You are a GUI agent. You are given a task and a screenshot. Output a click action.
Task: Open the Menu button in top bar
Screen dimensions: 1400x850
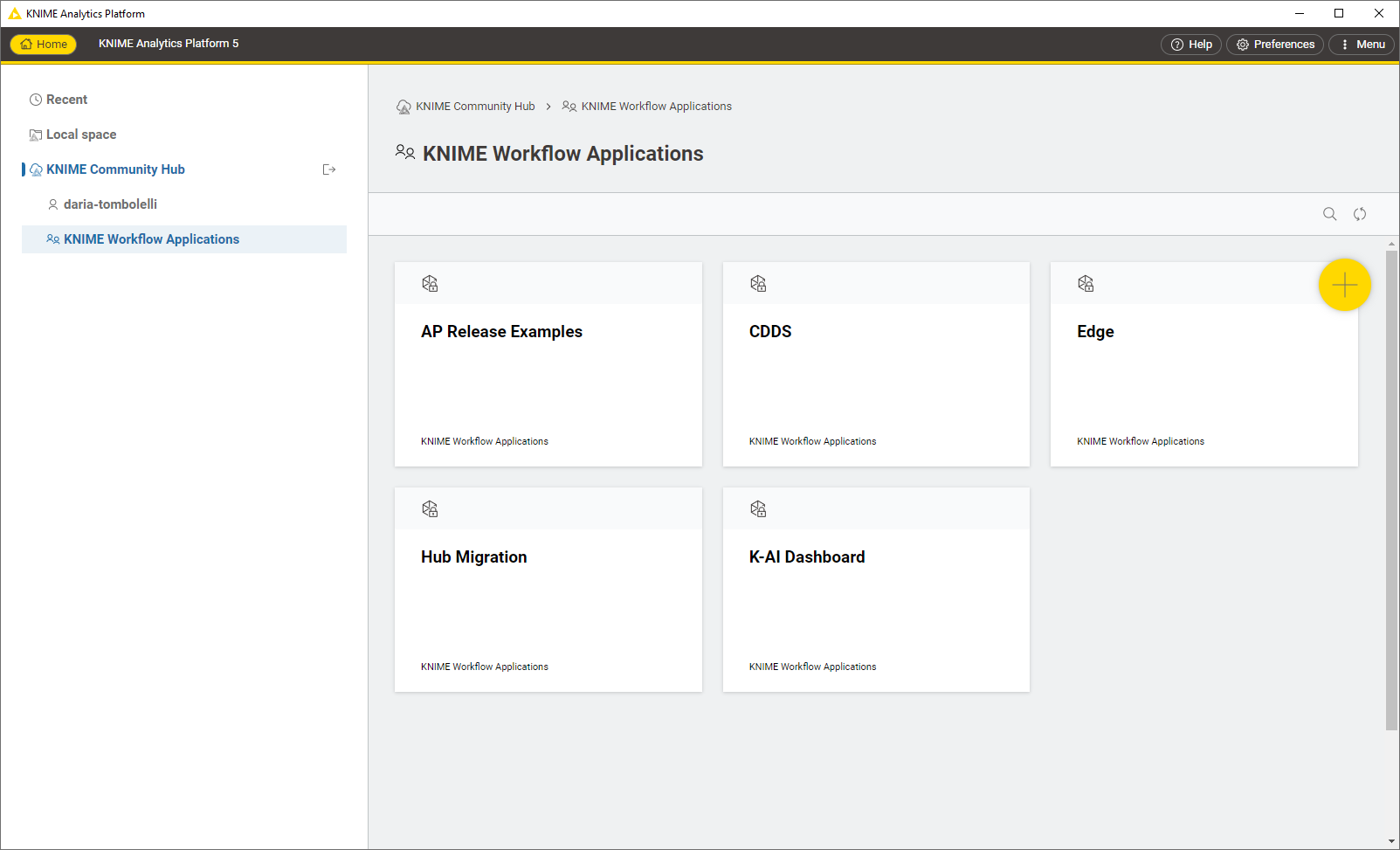pyautogui.click(x=1362, y=45)
